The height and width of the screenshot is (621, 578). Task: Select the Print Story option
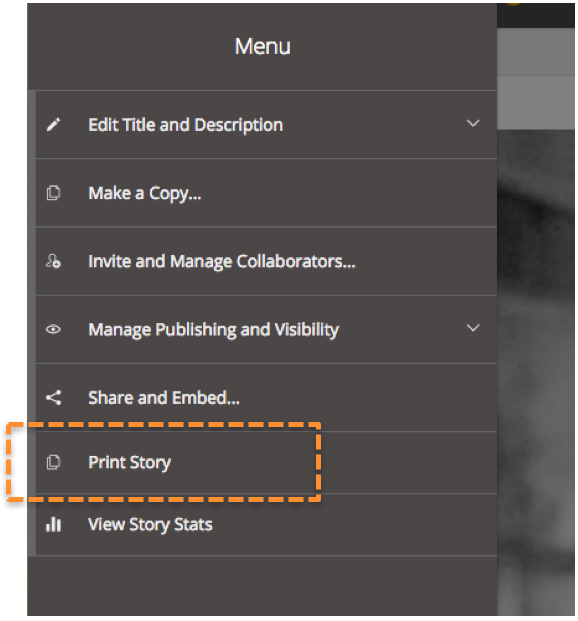[130, 463]
